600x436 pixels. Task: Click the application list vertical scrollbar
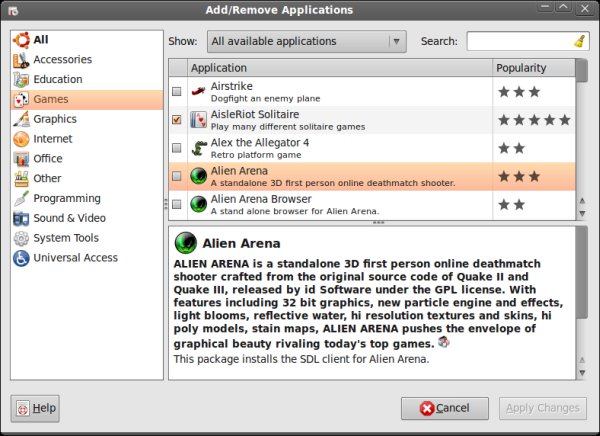[x=582, y=140]
